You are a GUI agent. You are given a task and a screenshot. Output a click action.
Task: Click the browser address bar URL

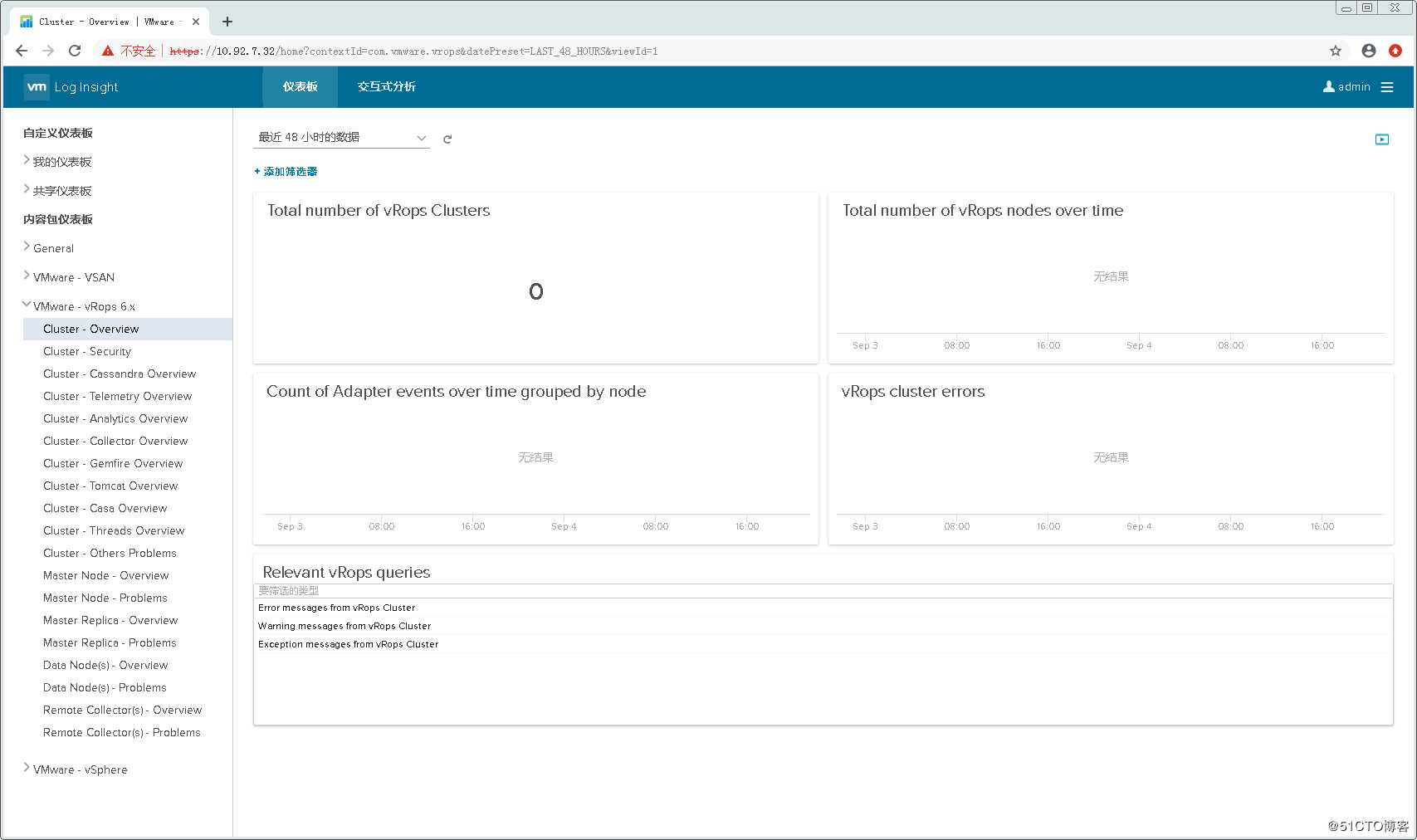click(x=413, y=51)
